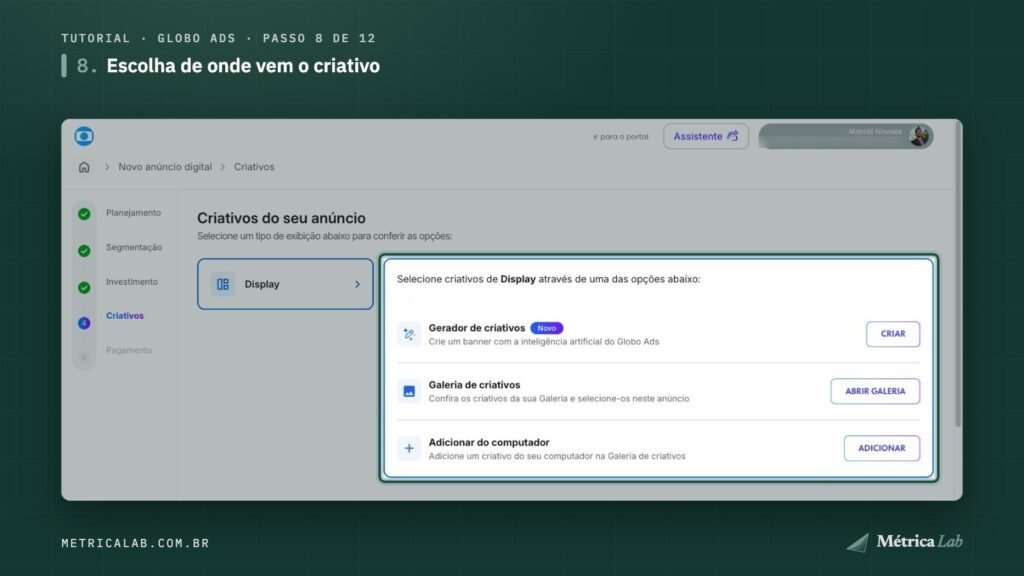The width and height of the screenshot is (1024, 576).
Task: Open the home breadcrumb icon
Action: point(84,167)
